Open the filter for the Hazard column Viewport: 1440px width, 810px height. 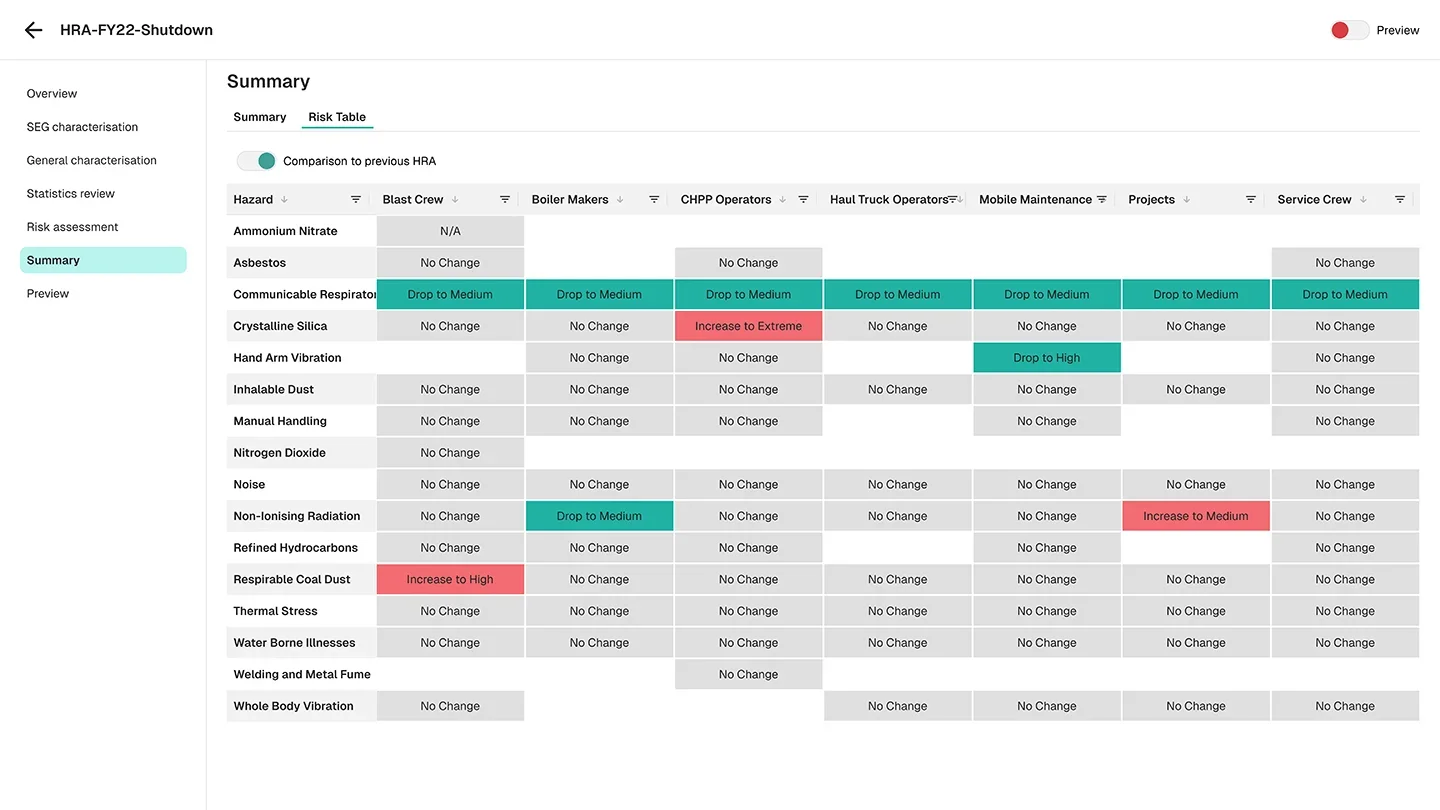pyautogui.click(x=356, y=199)
